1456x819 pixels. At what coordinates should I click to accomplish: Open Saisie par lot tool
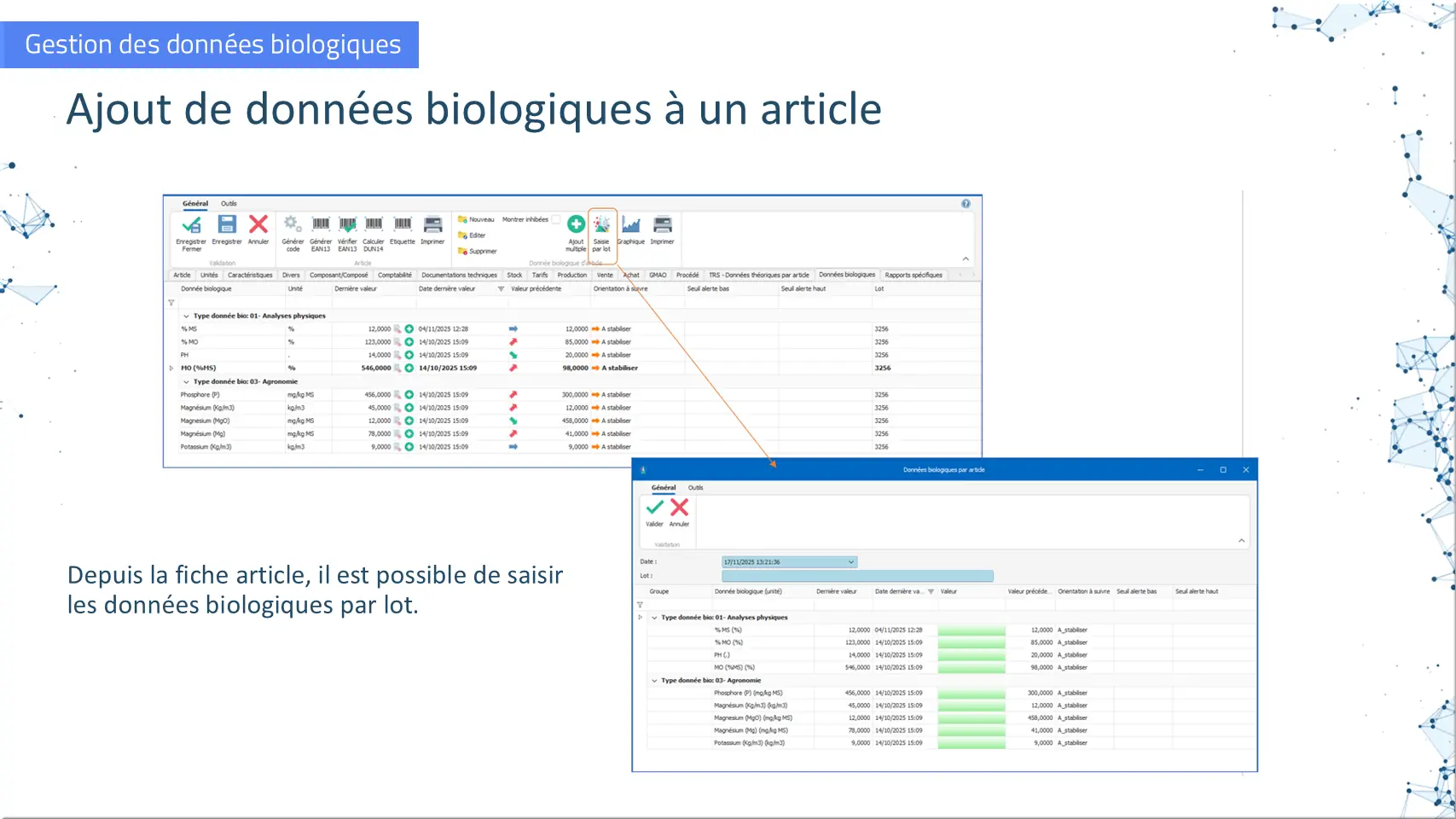click(601, 225)
